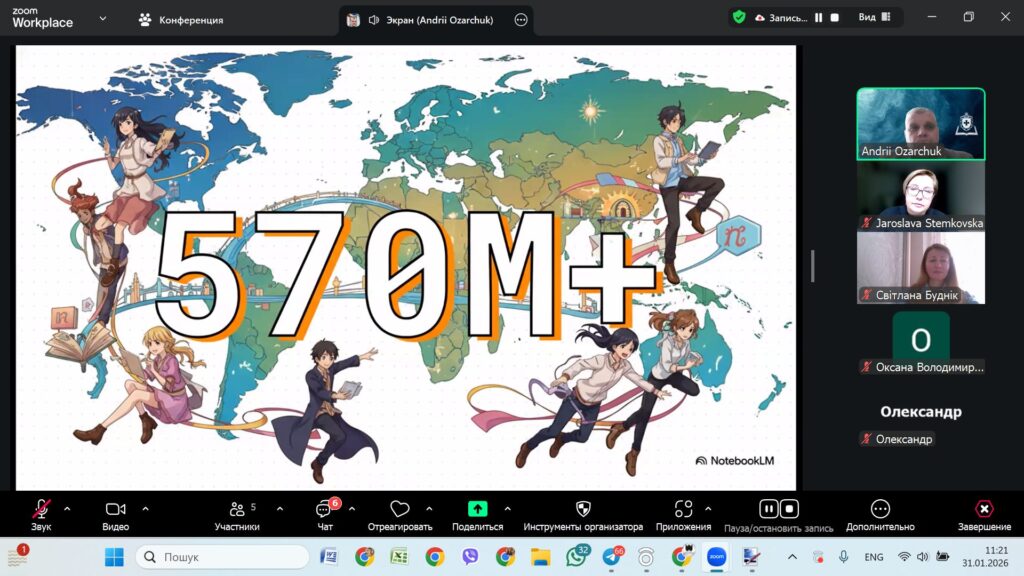Click the green encryption shield icon
The width and height of the screenshot is (1024, 576).
(x=738, y=17)
